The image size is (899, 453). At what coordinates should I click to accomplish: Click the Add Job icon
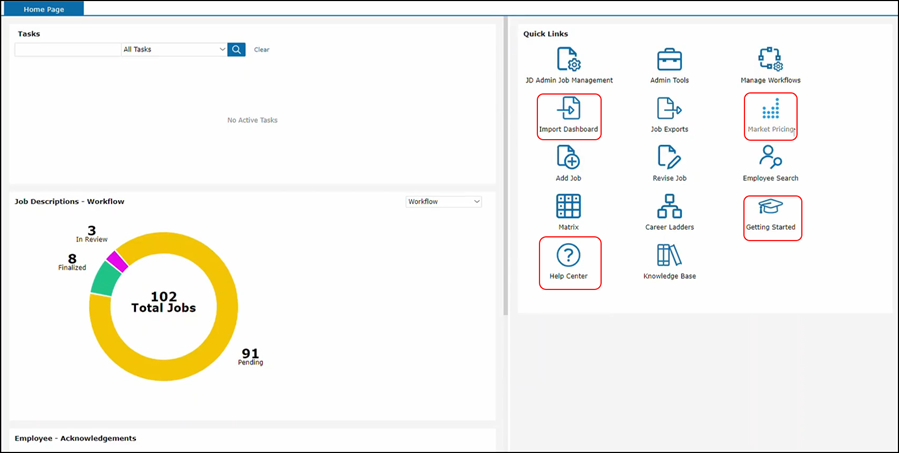point(568,158)
